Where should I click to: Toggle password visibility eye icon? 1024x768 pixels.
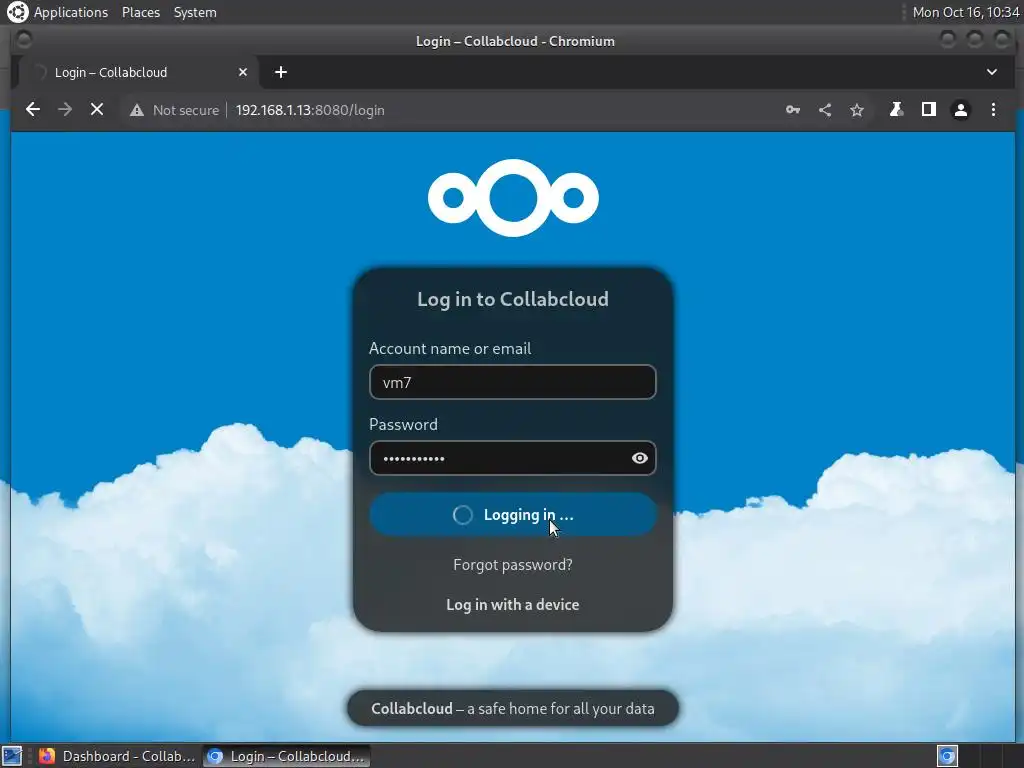pyautogui.click(x=639, y=458)
